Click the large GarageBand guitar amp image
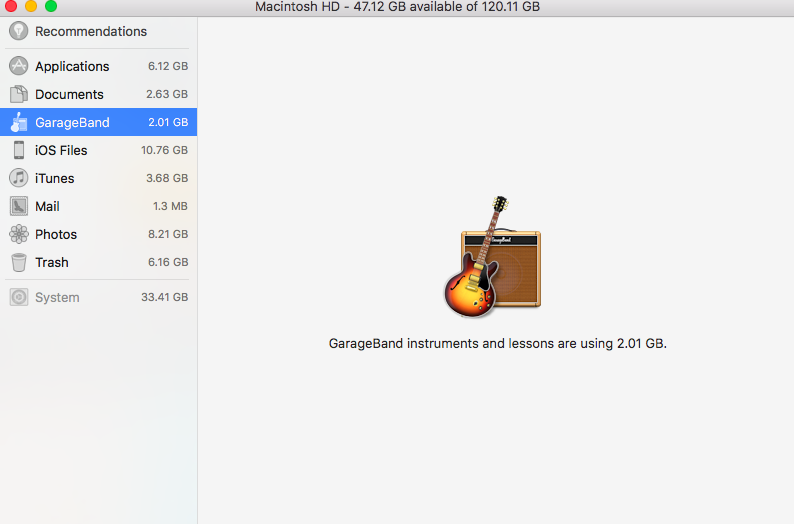Screen dimensions: 794x524 point(492,257)
